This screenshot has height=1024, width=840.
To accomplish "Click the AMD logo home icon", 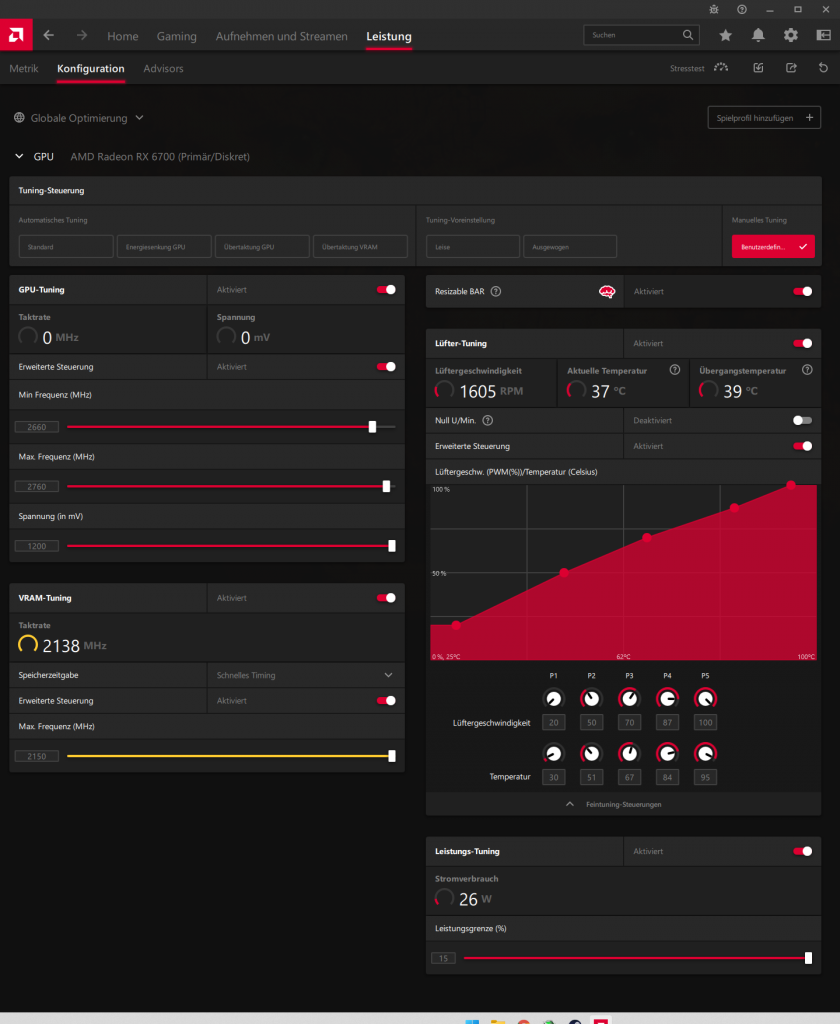I will coord(16,35).
